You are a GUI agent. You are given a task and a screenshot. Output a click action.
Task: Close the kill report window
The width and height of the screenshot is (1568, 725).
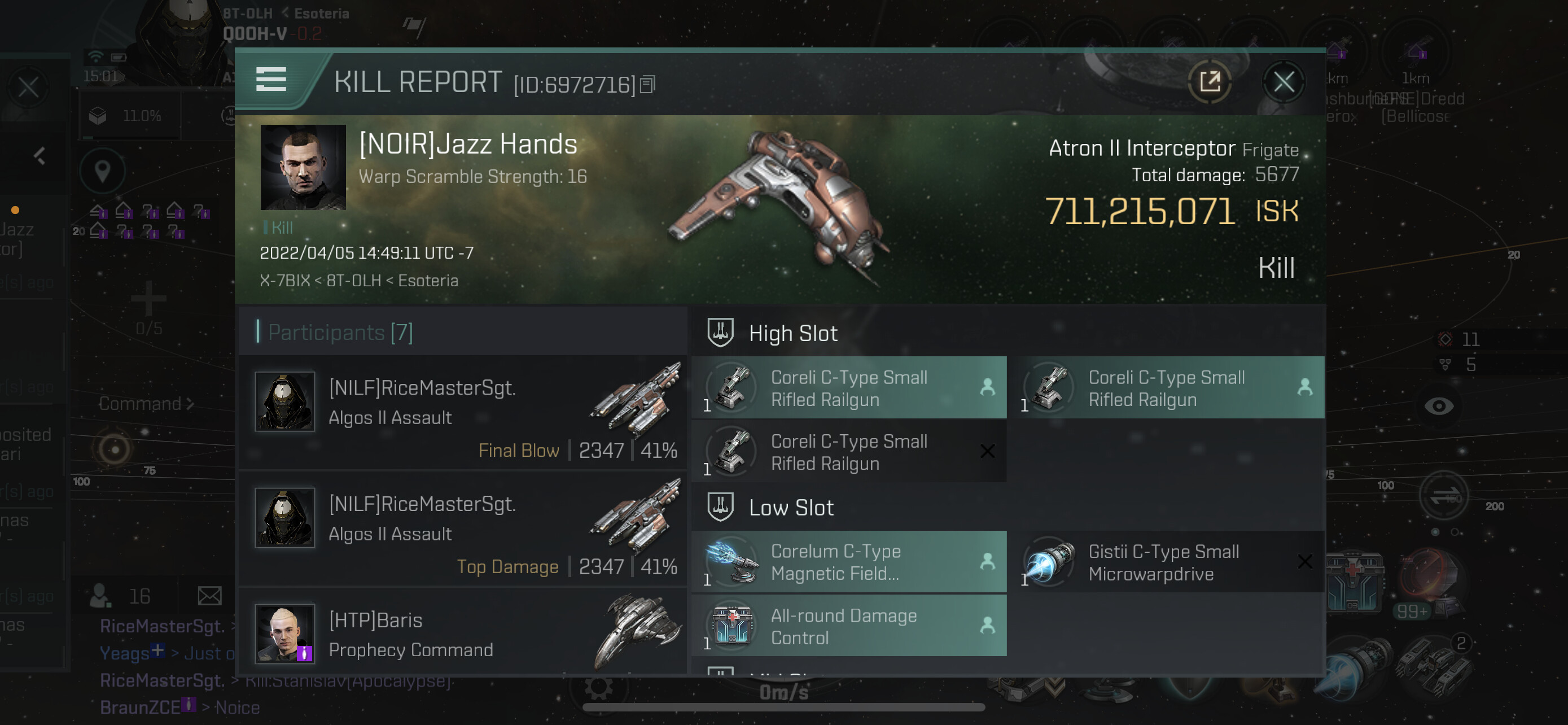point(1283,81)
